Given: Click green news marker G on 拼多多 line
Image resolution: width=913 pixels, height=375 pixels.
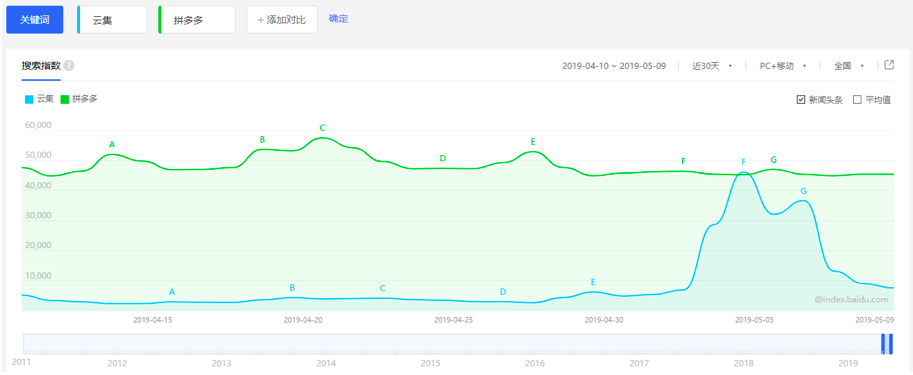Looking at the screenshot, I should [x=773, y=160].
